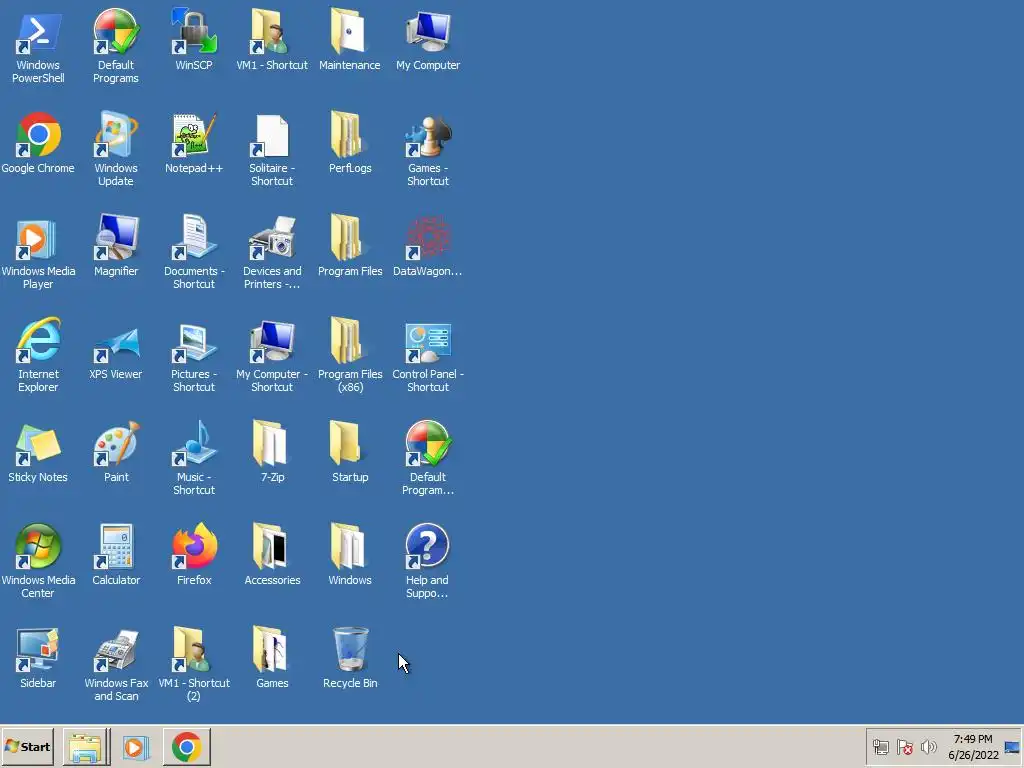Image resolution: width=1024 pixels, height=768 pixels.
Task: Click the Paint shortcut icon
Action: tap(116, 444)
